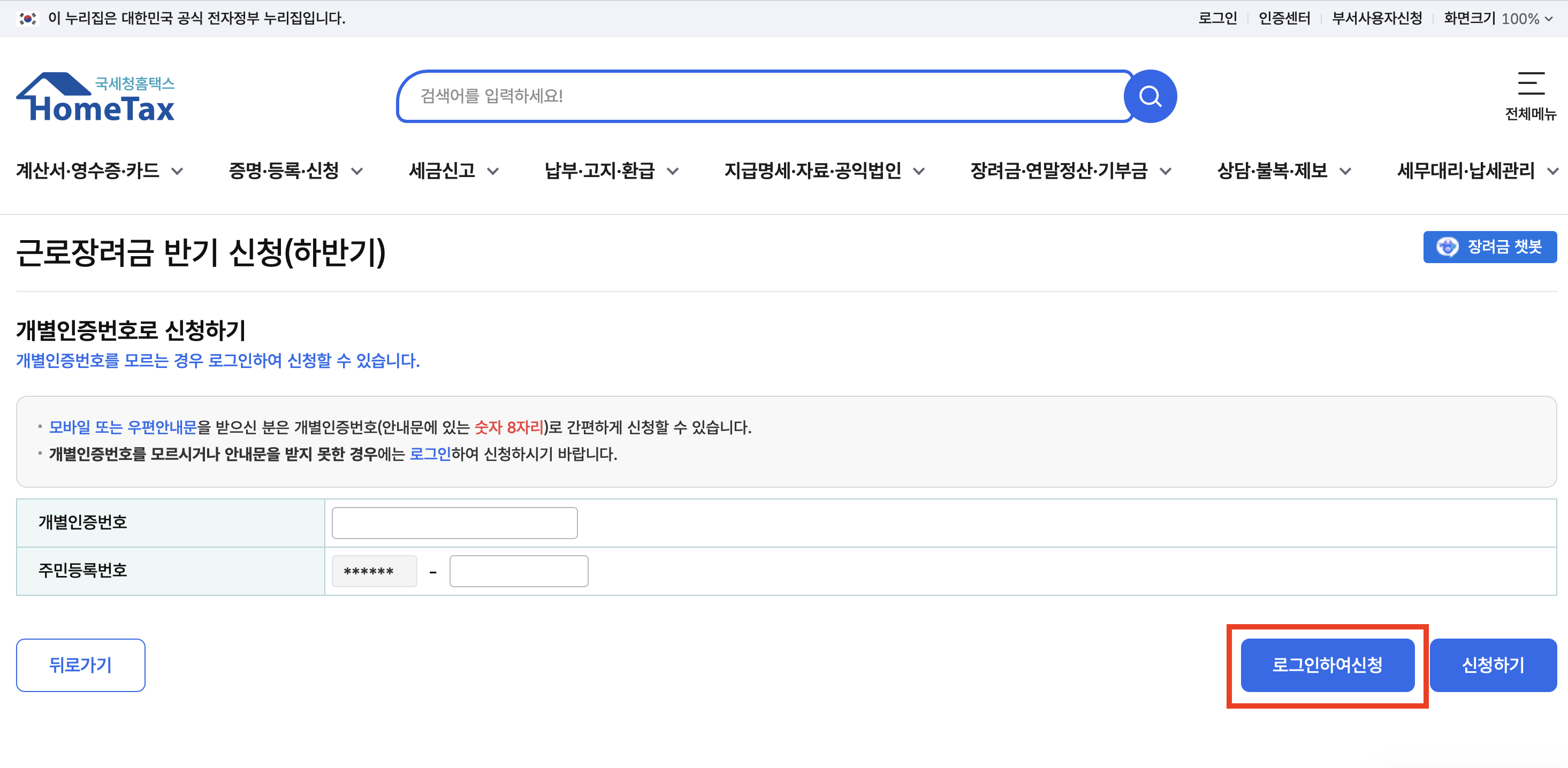Click the HomeTax logo
Image resolution: width=1568 pixels, height=768 pixels.
[x=96, y=97]
